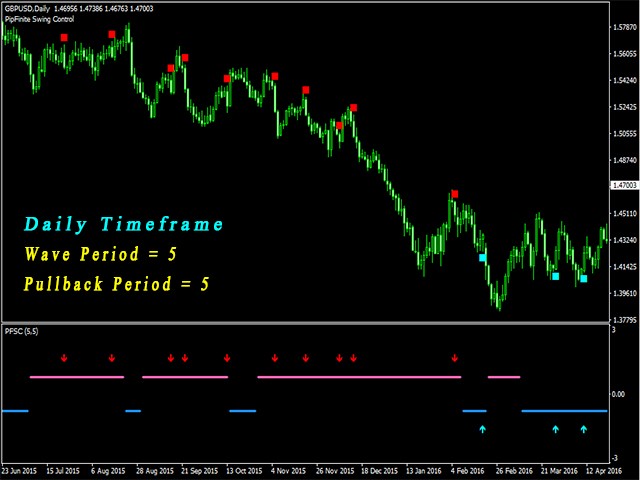Select the 6 Aug 2015 date on the time axis
The image size is (640, 480).
tap(108, 471)
